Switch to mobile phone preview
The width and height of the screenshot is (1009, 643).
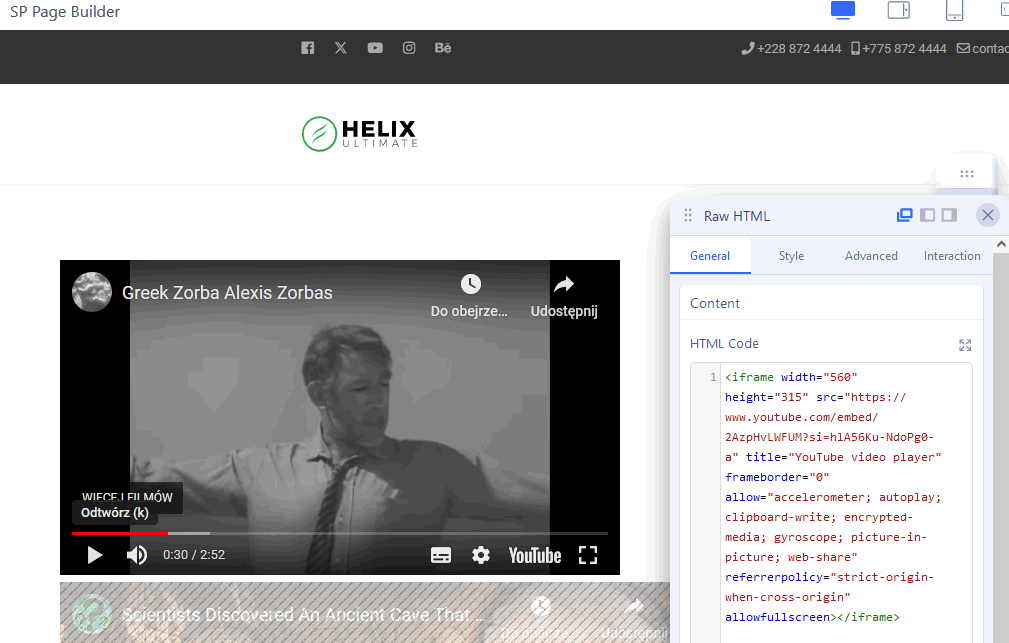click(x=954, y=11)
